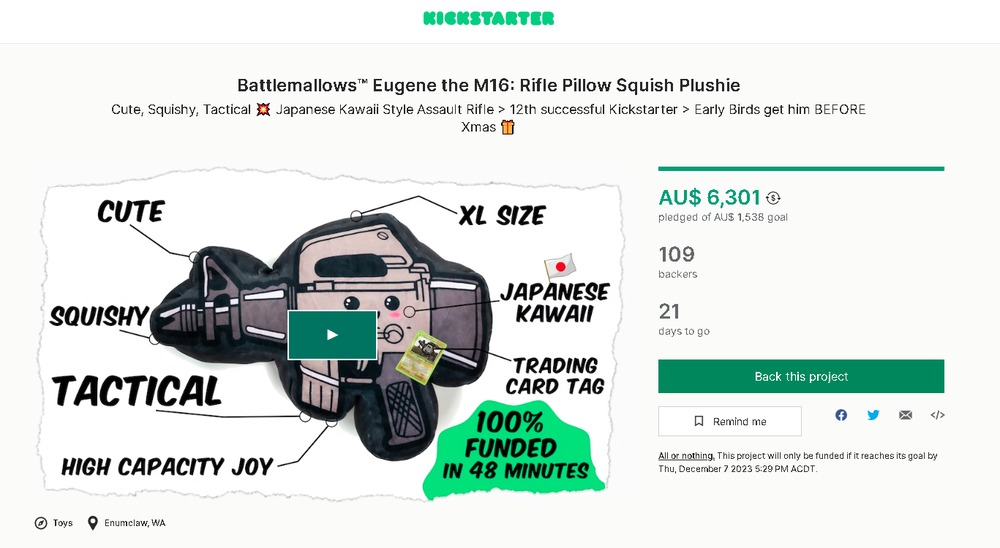
Task: Open the embed code icon
Action: pyautogui.click(x=938, y=415)
